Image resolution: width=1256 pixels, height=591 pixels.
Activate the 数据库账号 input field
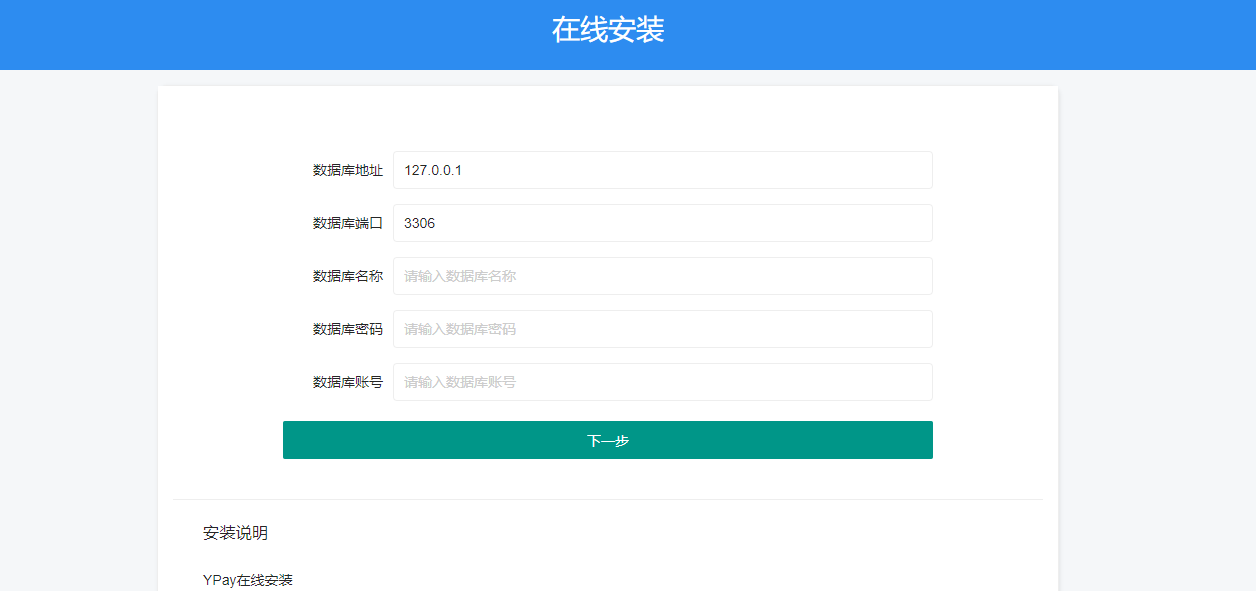[x=663, y=382]
